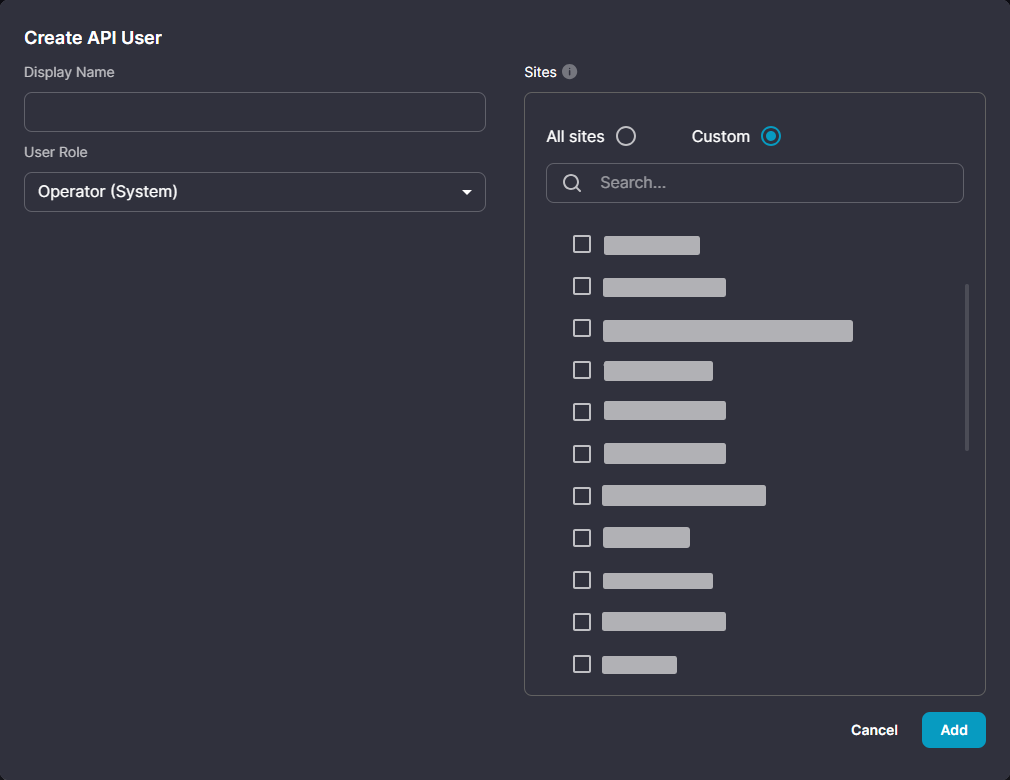Check the eighth site checkbox

click(582, 538)
